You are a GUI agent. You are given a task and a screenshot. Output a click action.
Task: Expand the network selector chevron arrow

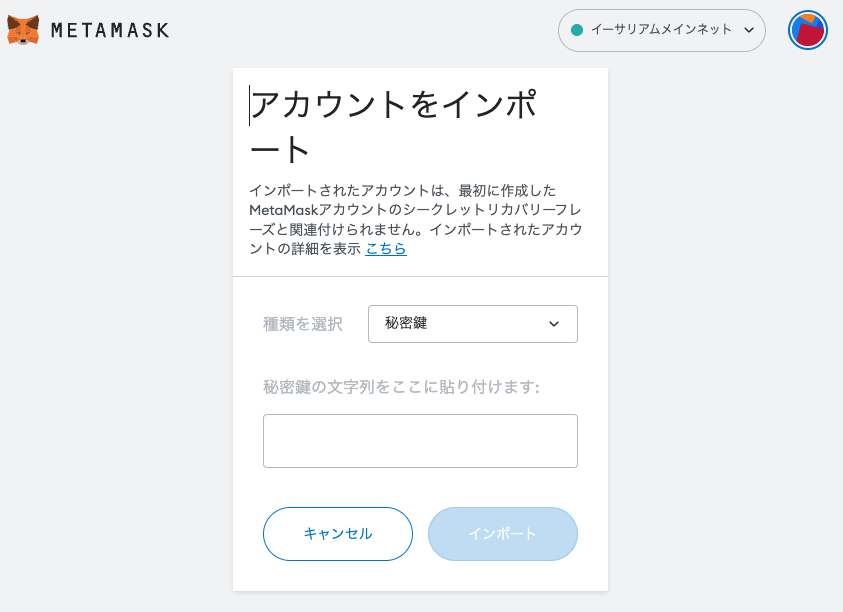point(749,30)
